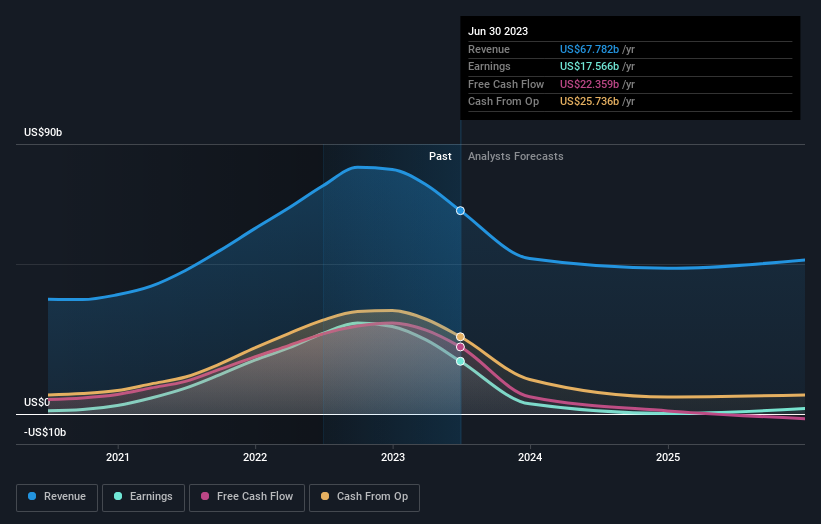Click the teal Earnings data point marker
This screenshot has height=524, width=821.
point(460,361)
